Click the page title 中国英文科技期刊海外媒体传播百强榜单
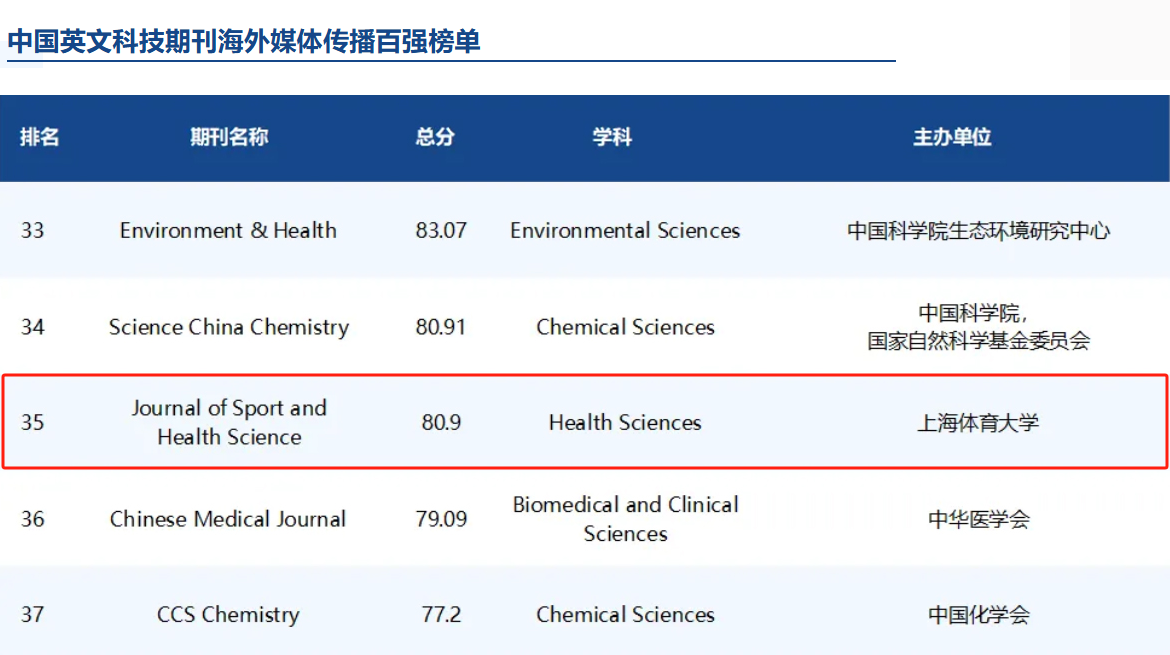This screenshot has width=1170, height=655. (244, 41)
